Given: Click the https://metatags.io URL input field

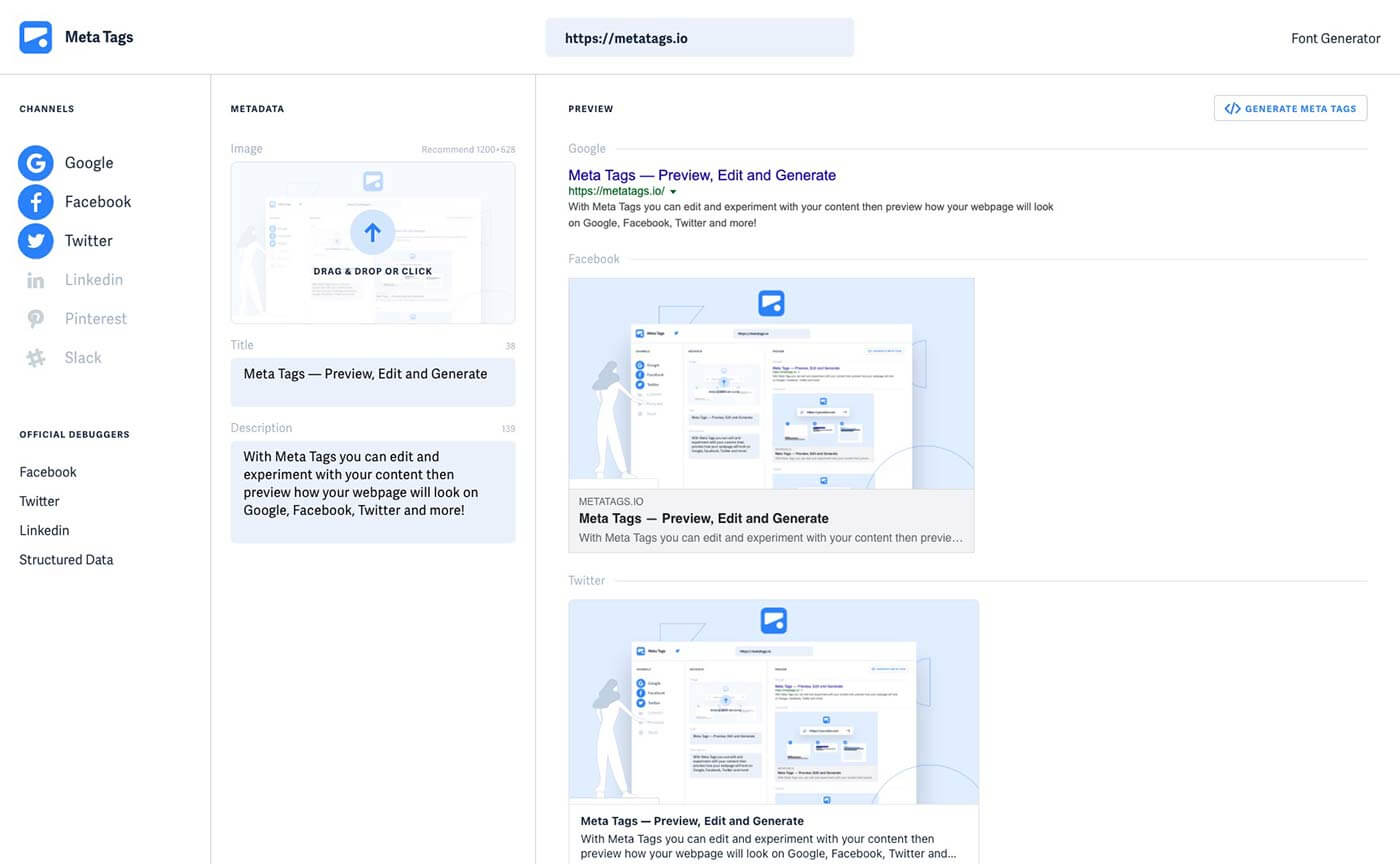Looking at the screenshot, I should tap(700, 38).
